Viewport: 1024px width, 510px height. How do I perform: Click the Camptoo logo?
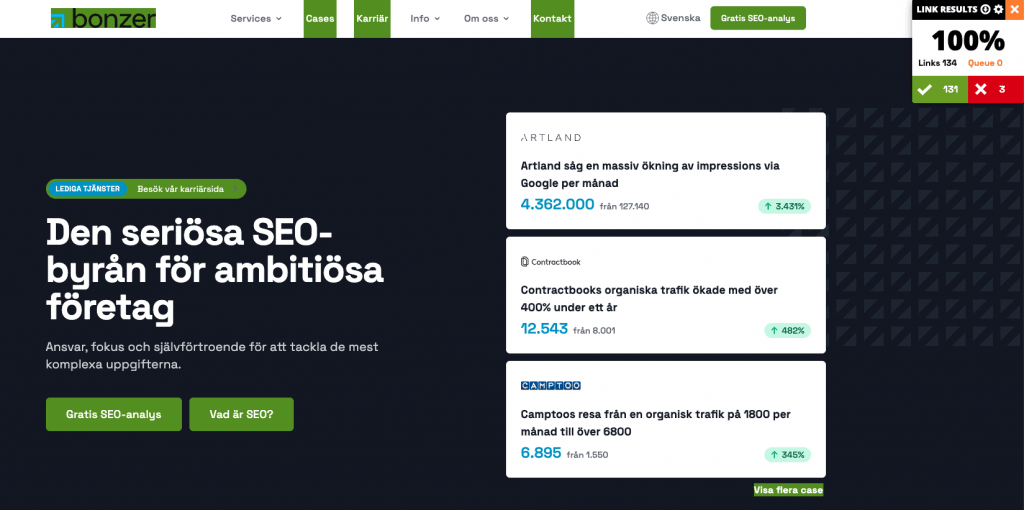coord(550,385)
